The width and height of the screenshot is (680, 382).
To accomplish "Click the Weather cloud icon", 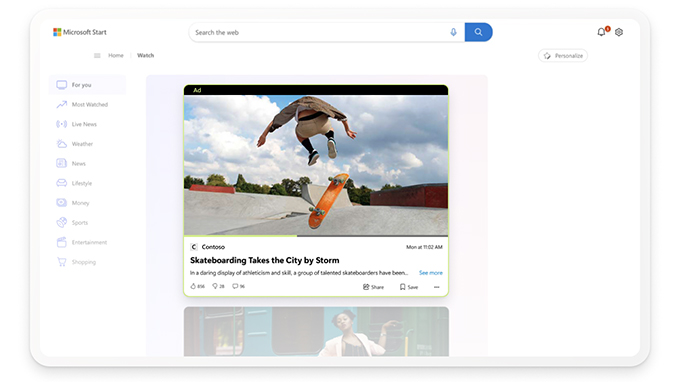I will click(62, 144).
